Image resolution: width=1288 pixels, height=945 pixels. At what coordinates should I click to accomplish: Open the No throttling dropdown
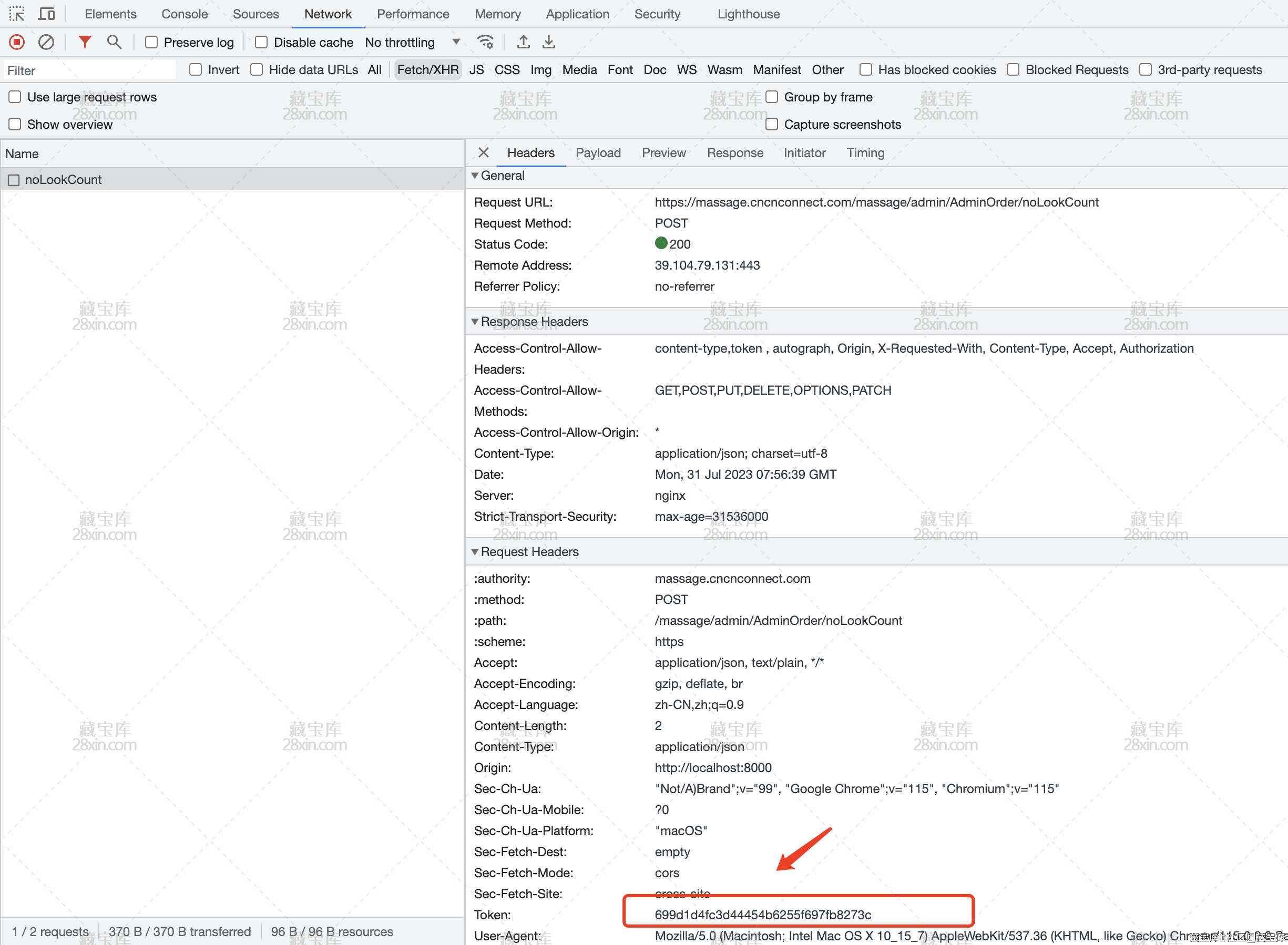pyautogui.click(x=412, y=43)
